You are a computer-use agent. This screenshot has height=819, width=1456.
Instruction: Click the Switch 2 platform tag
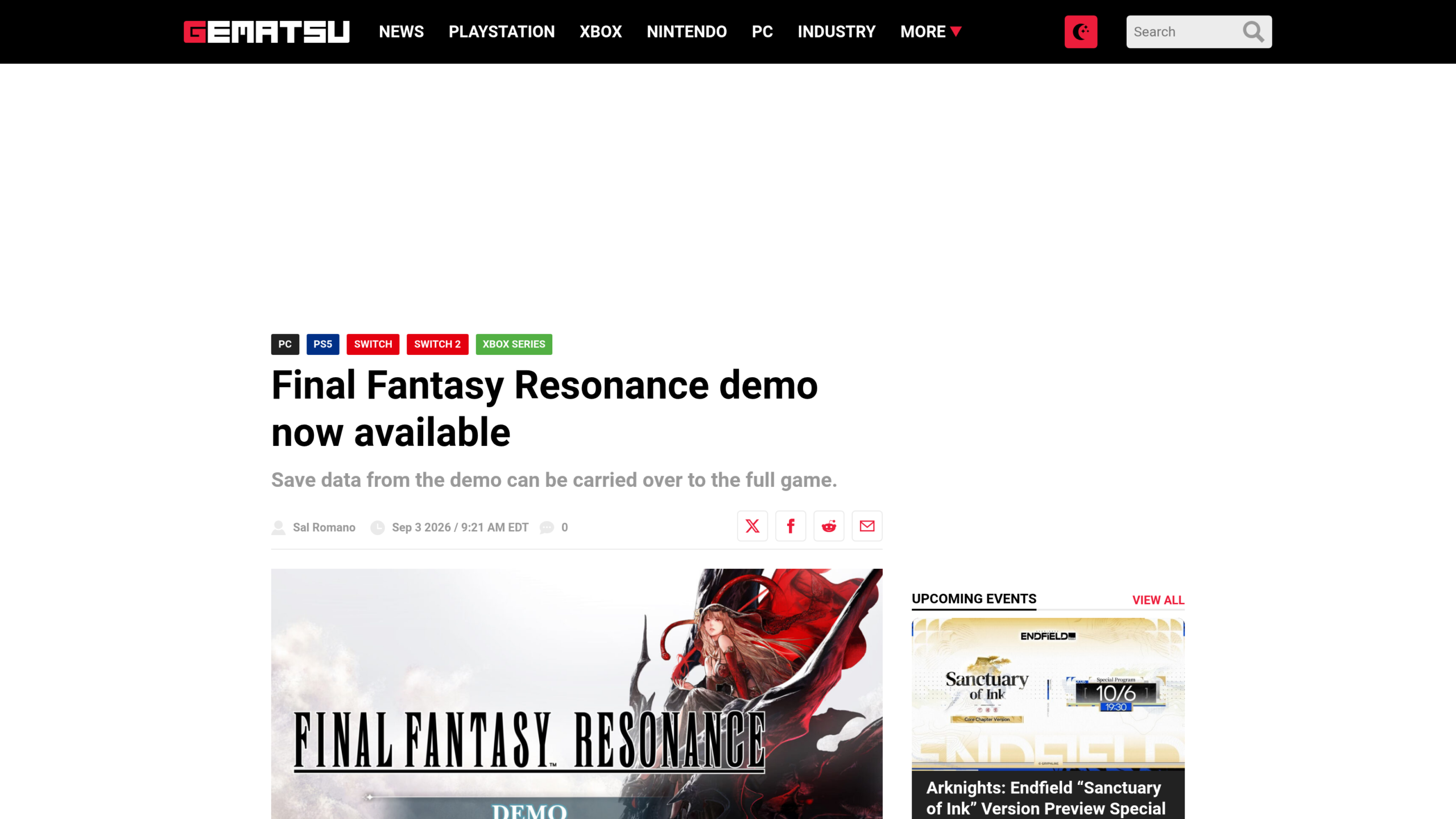pyautogui.click(x=437, y=344)
